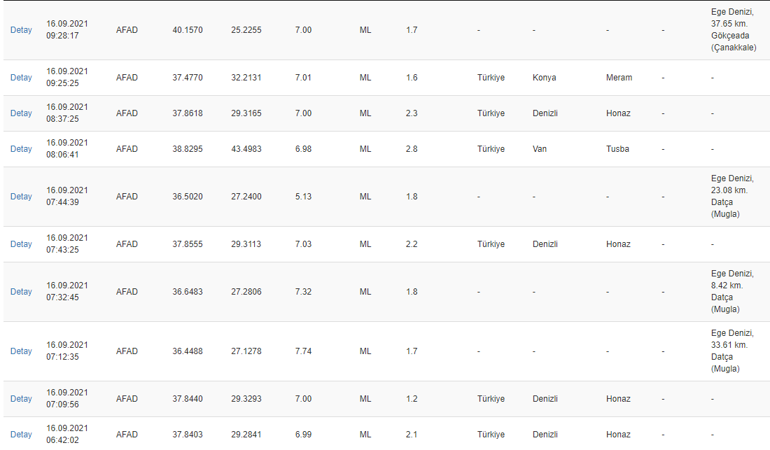Click the Tusba district cell

click(617, 149)
